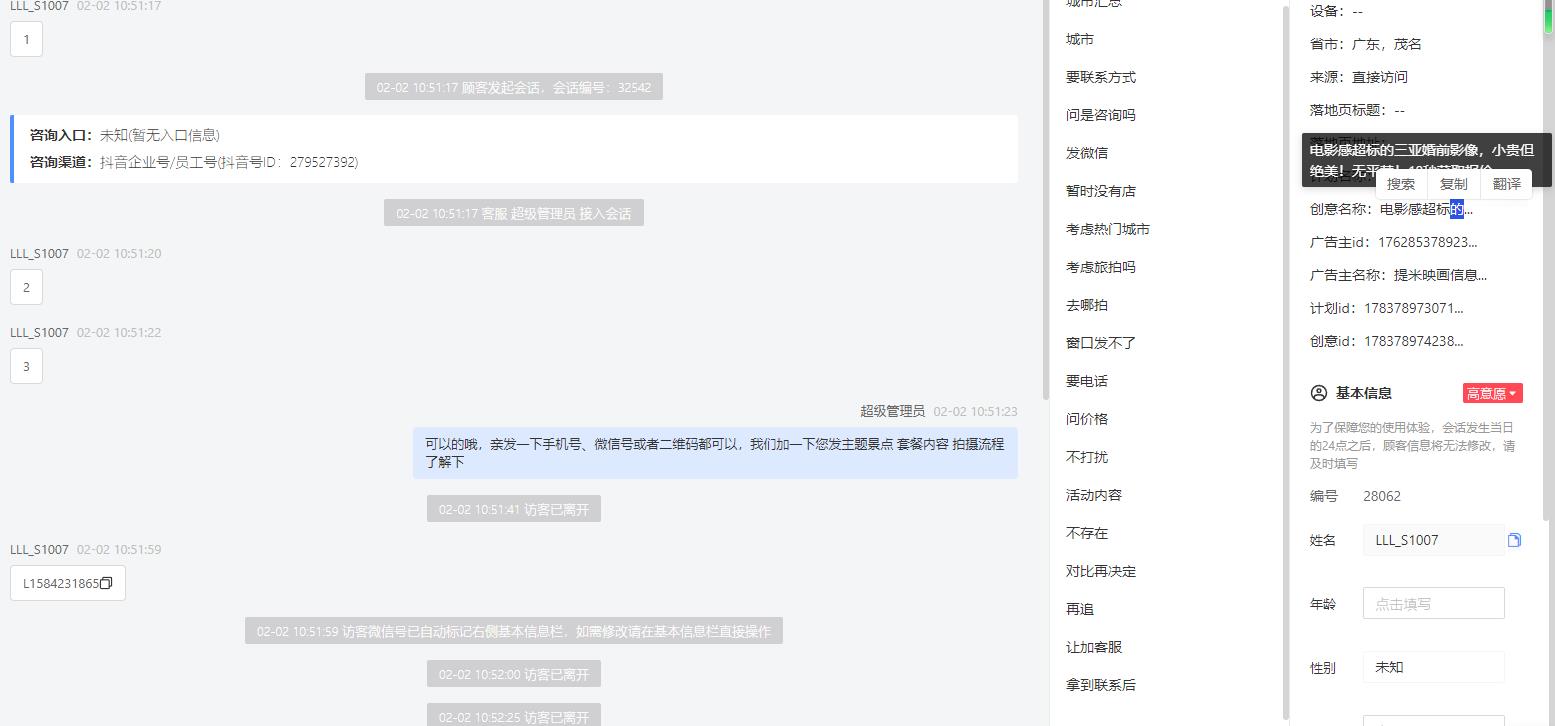This screenshot has width=1555, height=726.
Task: Select the quick reply 发微信
Action: [x=1087, y=153]
